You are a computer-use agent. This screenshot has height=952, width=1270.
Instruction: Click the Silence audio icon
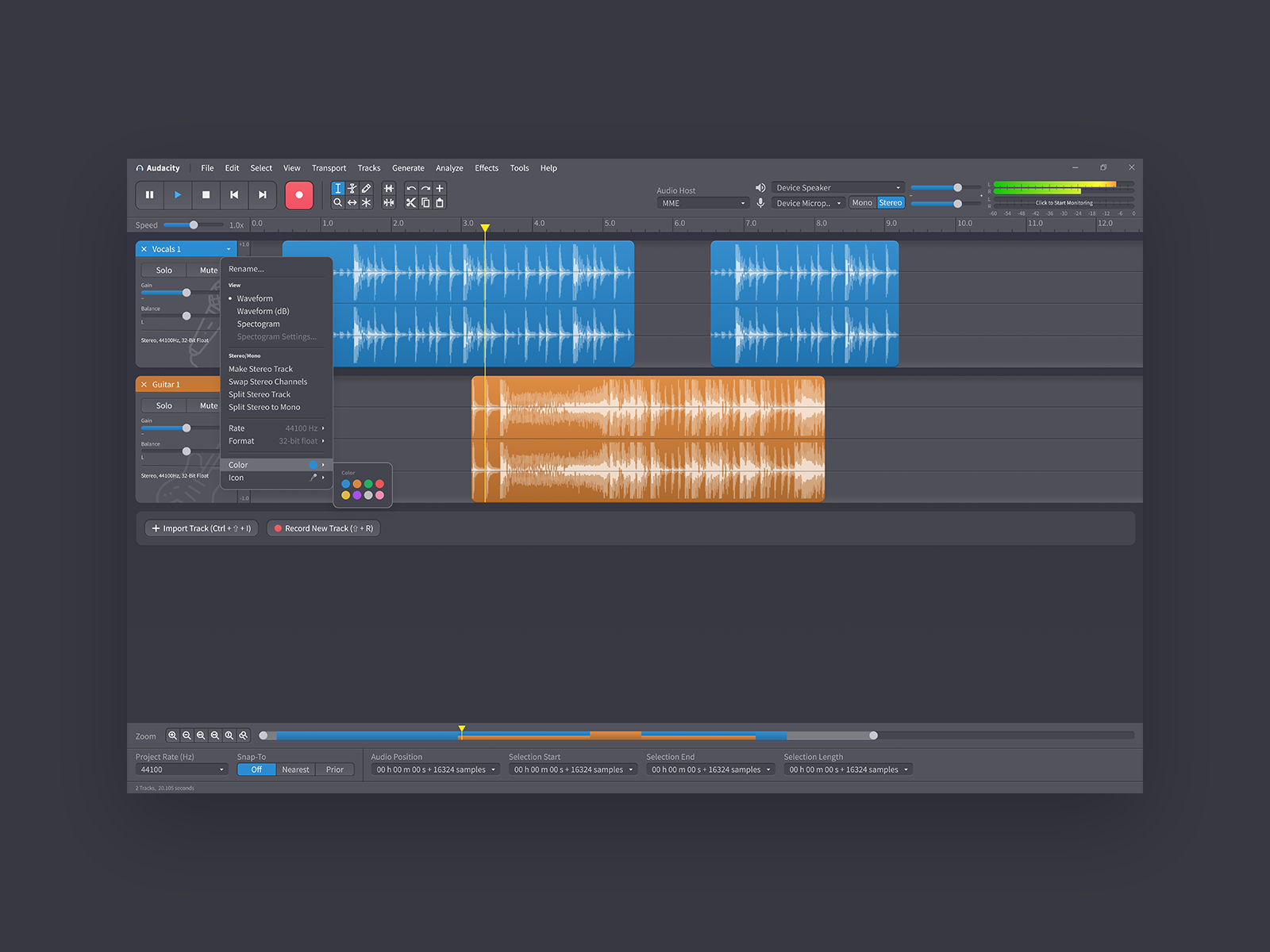pos(389,203)
